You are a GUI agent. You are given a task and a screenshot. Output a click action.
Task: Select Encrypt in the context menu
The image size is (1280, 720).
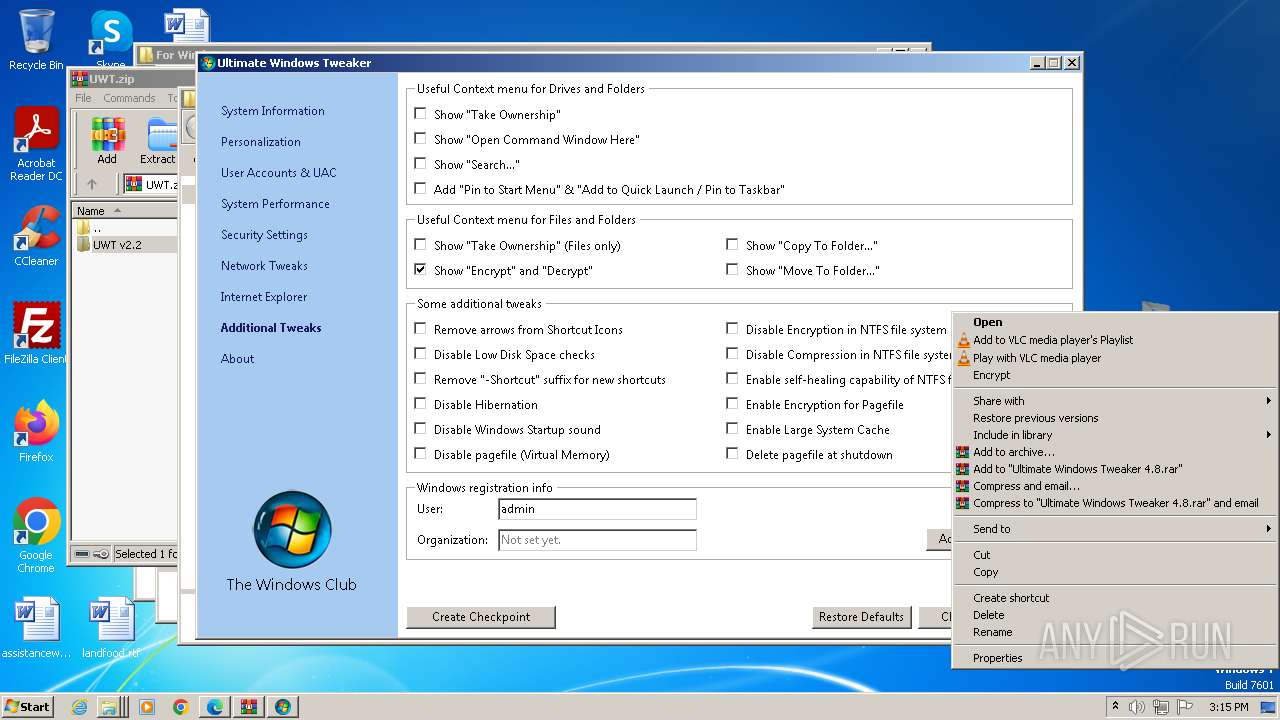click(1114, 375)
